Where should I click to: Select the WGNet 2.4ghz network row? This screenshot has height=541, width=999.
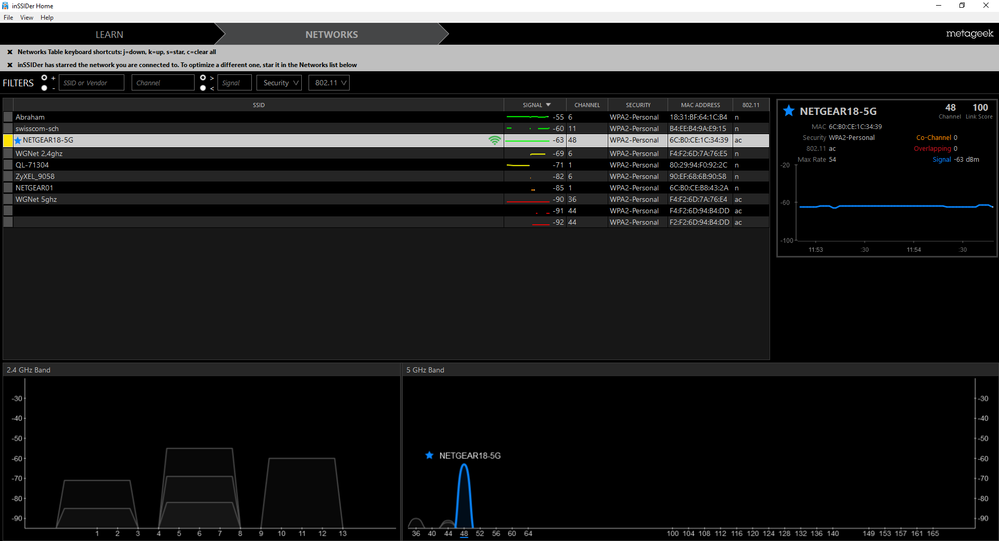pos(386,154)
